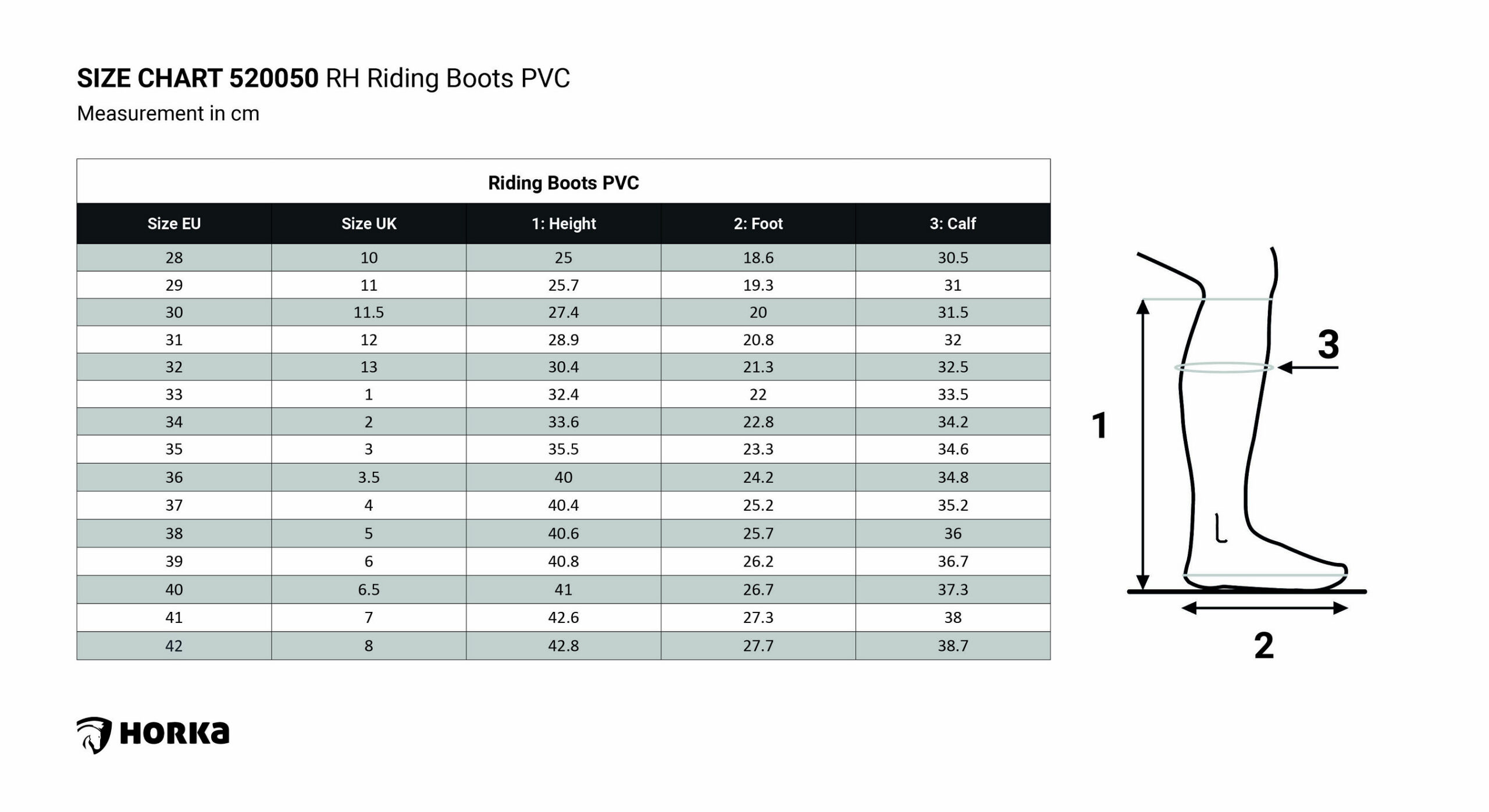
Task: Click the Horka horse head logo
Action: point(94,735)
